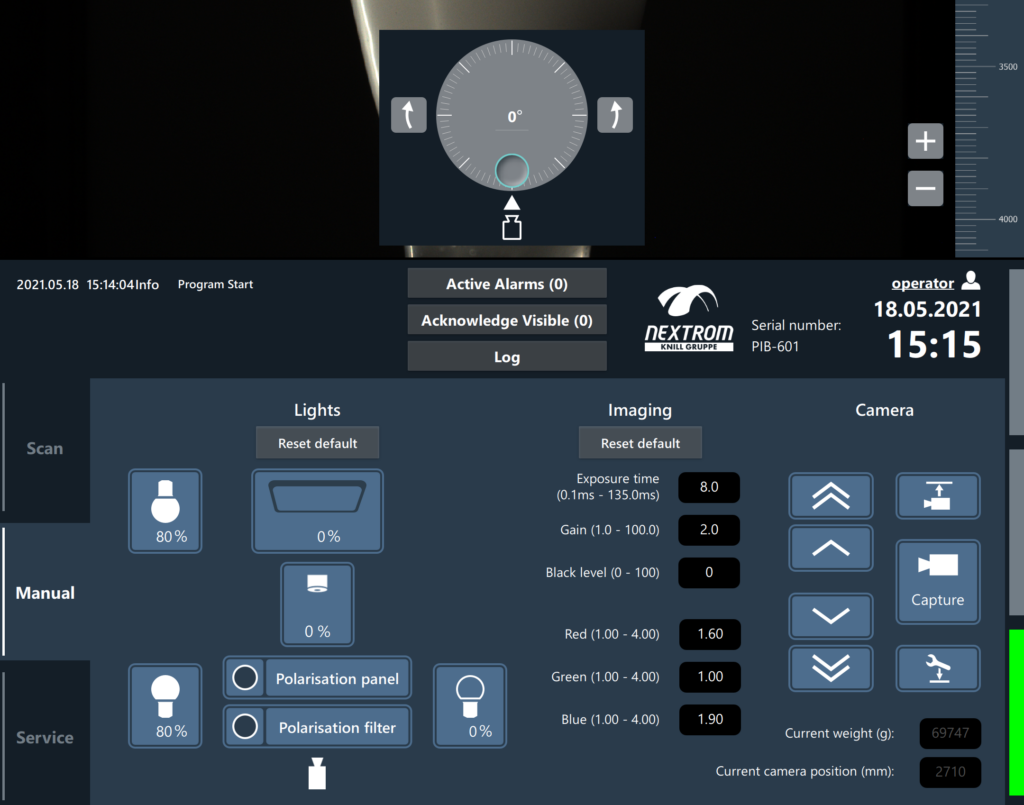The width and height of the screenshot is (1024, 805).
Task: Move camera down fast with double chevron
Action: pyautogui.click(x=831, y=667)
